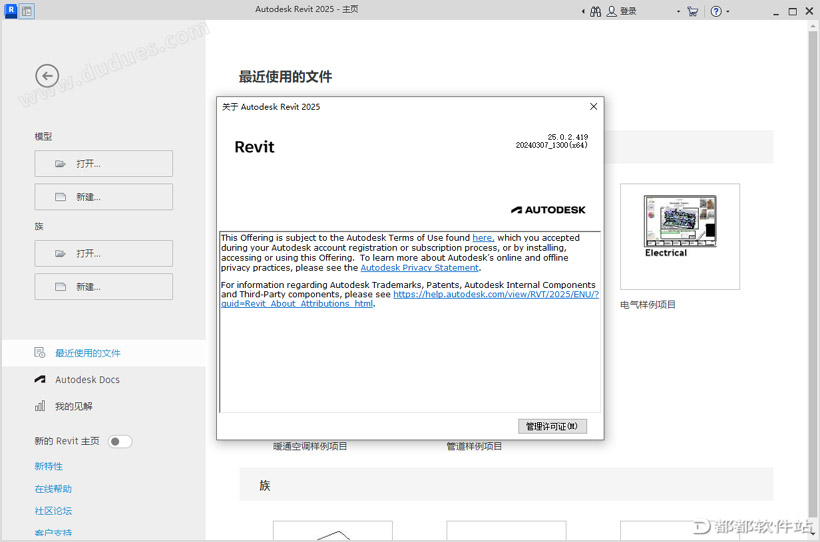Open the Autodesk App Store cart icon

pyautogui.click(x=692, y=12)
